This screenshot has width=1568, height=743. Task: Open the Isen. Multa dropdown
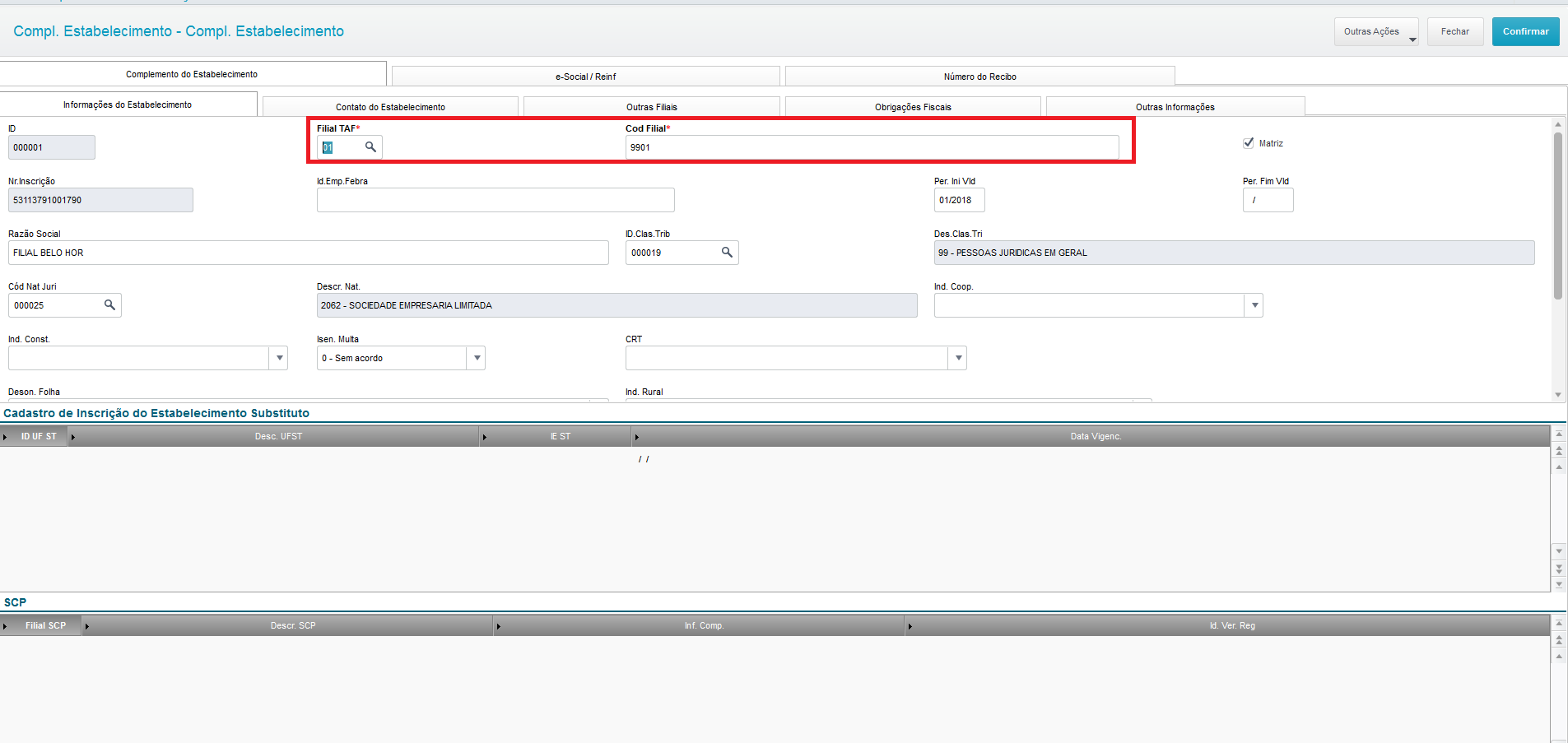[x=477, y=358]
